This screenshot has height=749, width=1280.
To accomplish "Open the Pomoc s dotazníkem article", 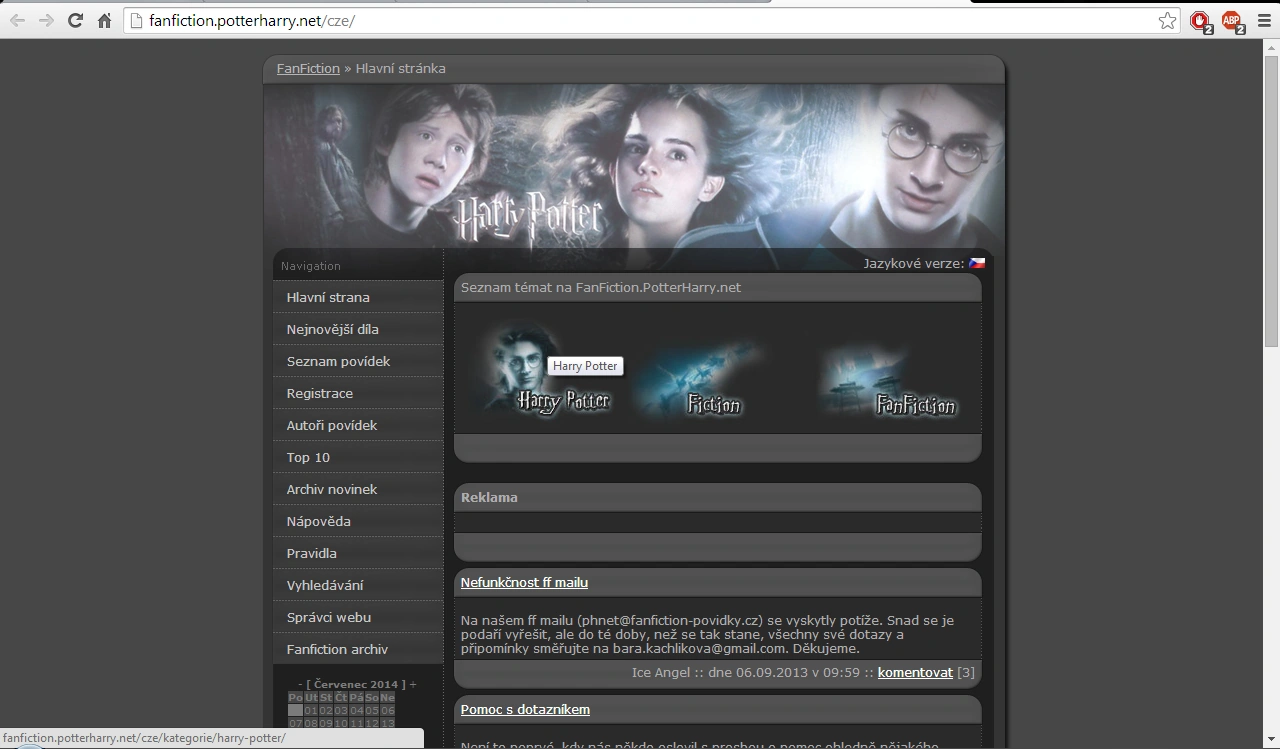I will coord(525,709).
